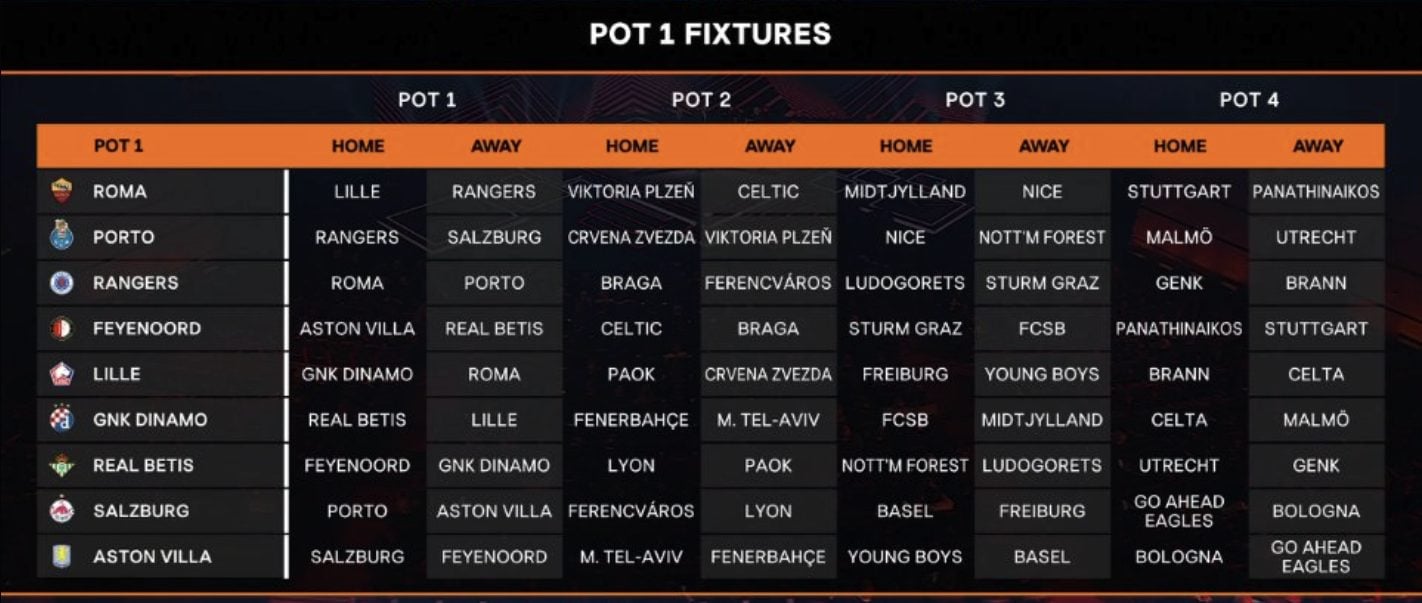Click the Salzburg club crest icon
The image size is (1422, 603).
62,511
